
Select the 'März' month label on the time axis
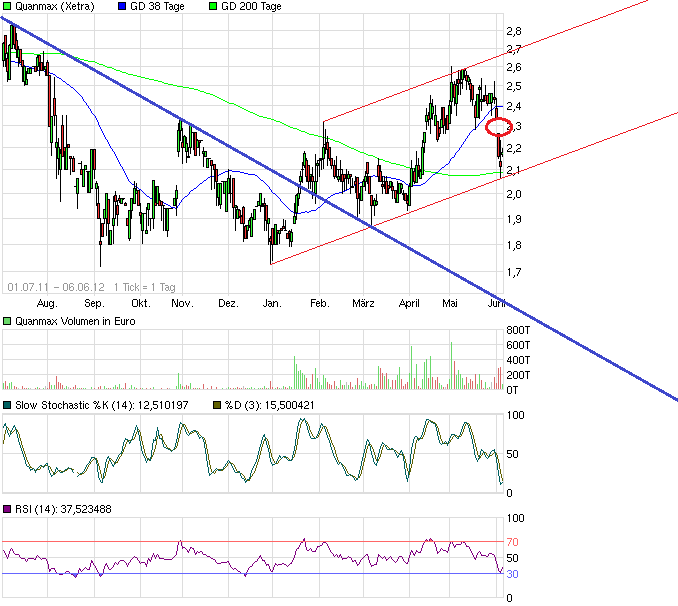(363, 302)
